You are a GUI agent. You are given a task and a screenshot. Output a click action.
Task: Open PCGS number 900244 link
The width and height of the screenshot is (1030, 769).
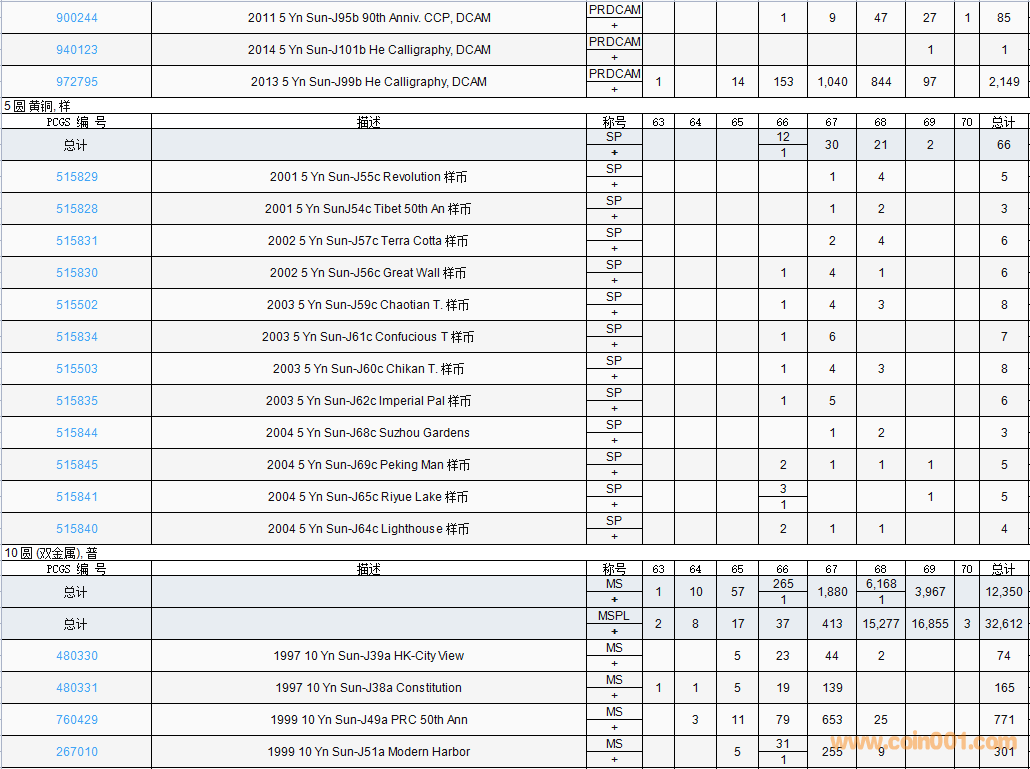[x=77, y=18]
